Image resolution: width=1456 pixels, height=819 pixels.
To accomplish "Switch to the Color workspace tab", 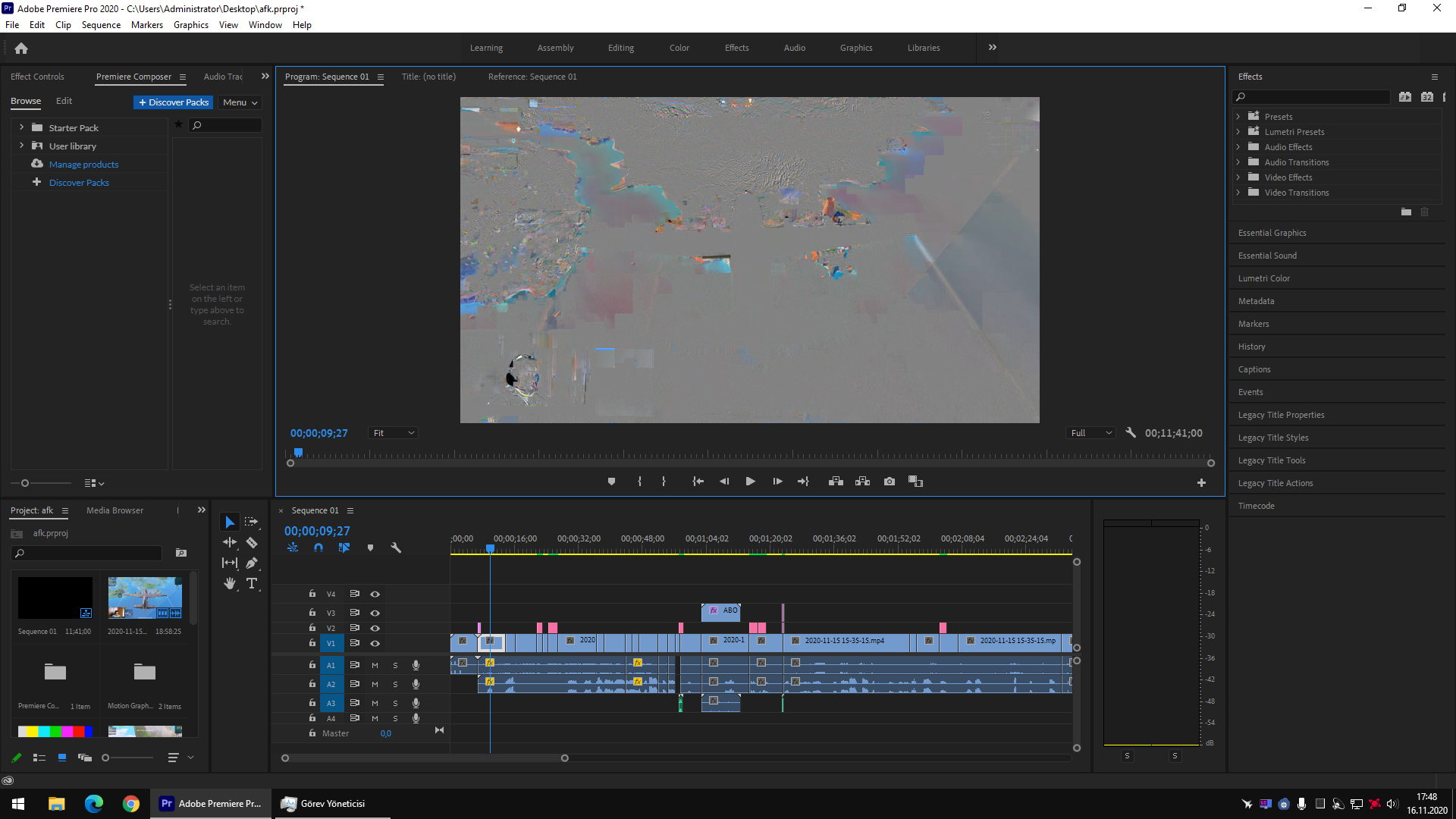I will 679,48.
